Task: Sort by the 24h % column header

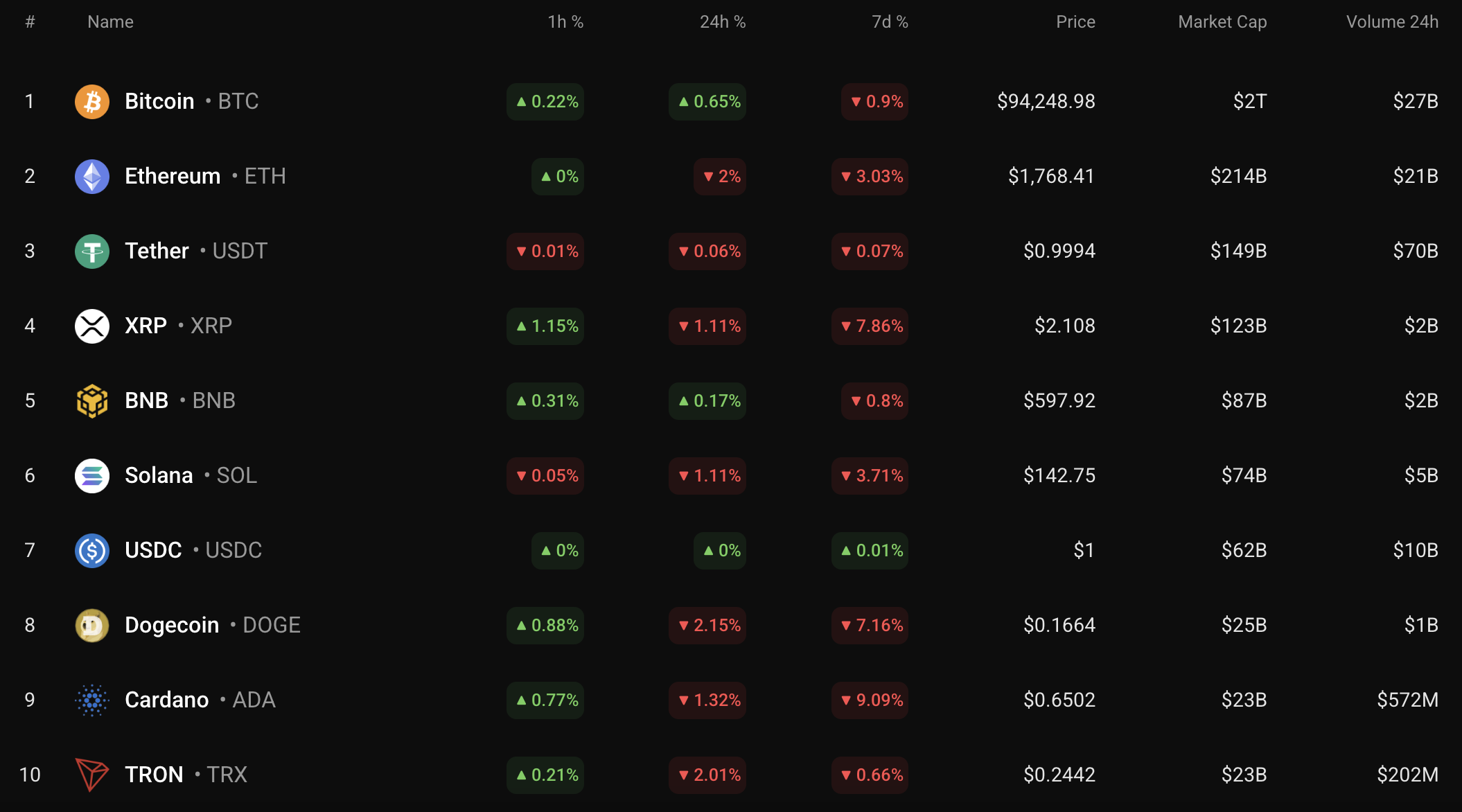Action: coord(723,22)
